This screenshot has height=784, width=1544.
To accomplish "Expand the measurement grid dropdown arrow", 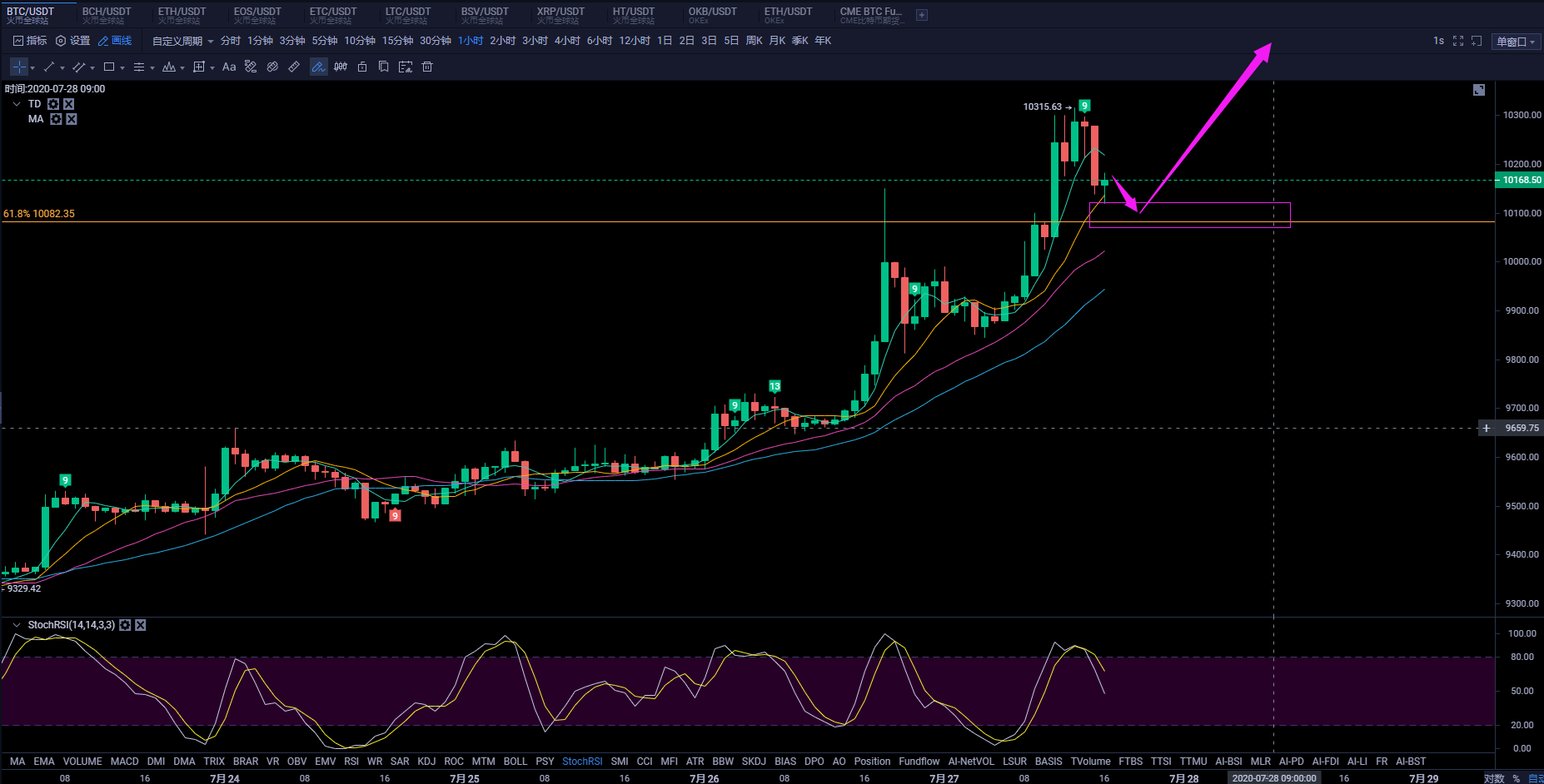I will click(x=212, y=68).
